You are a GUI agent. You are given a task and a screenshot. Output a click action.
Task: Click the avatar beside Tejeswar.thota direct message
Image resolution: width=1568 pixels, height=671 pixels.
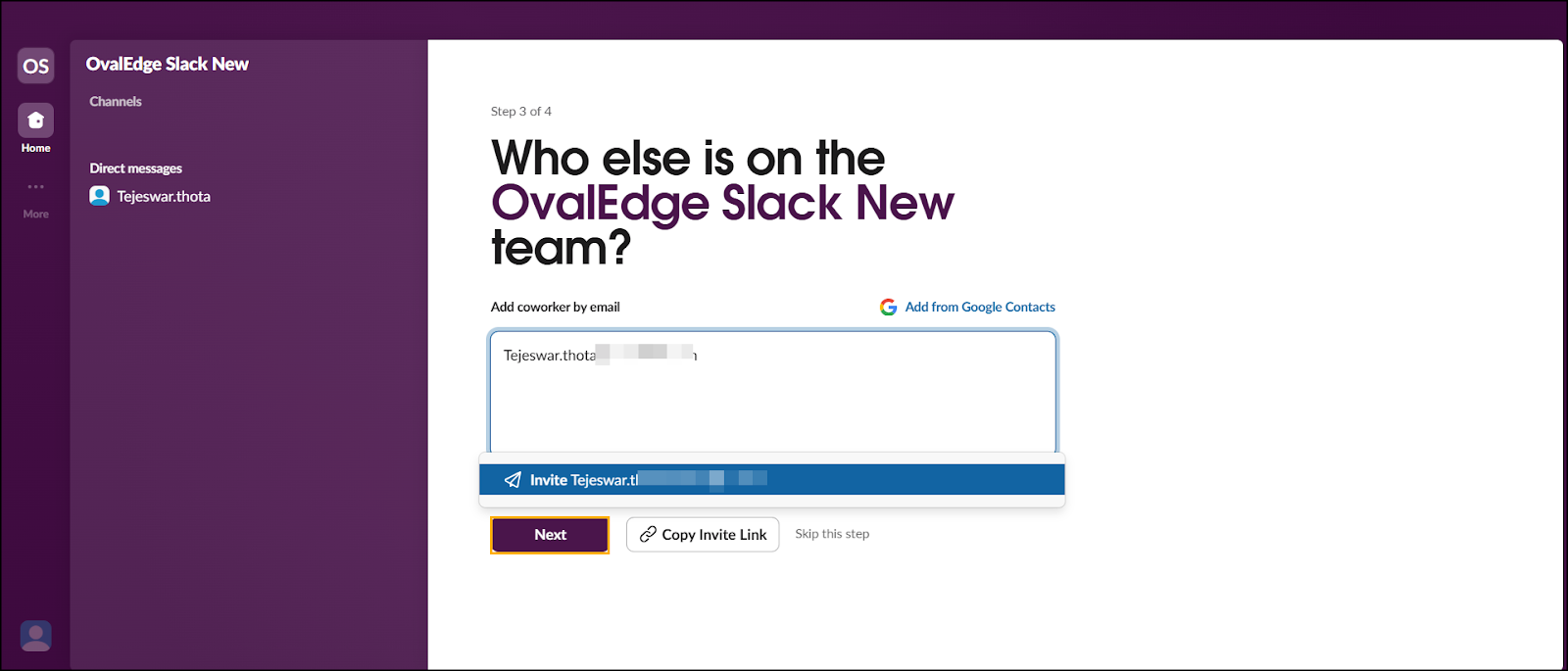(99, 196)
